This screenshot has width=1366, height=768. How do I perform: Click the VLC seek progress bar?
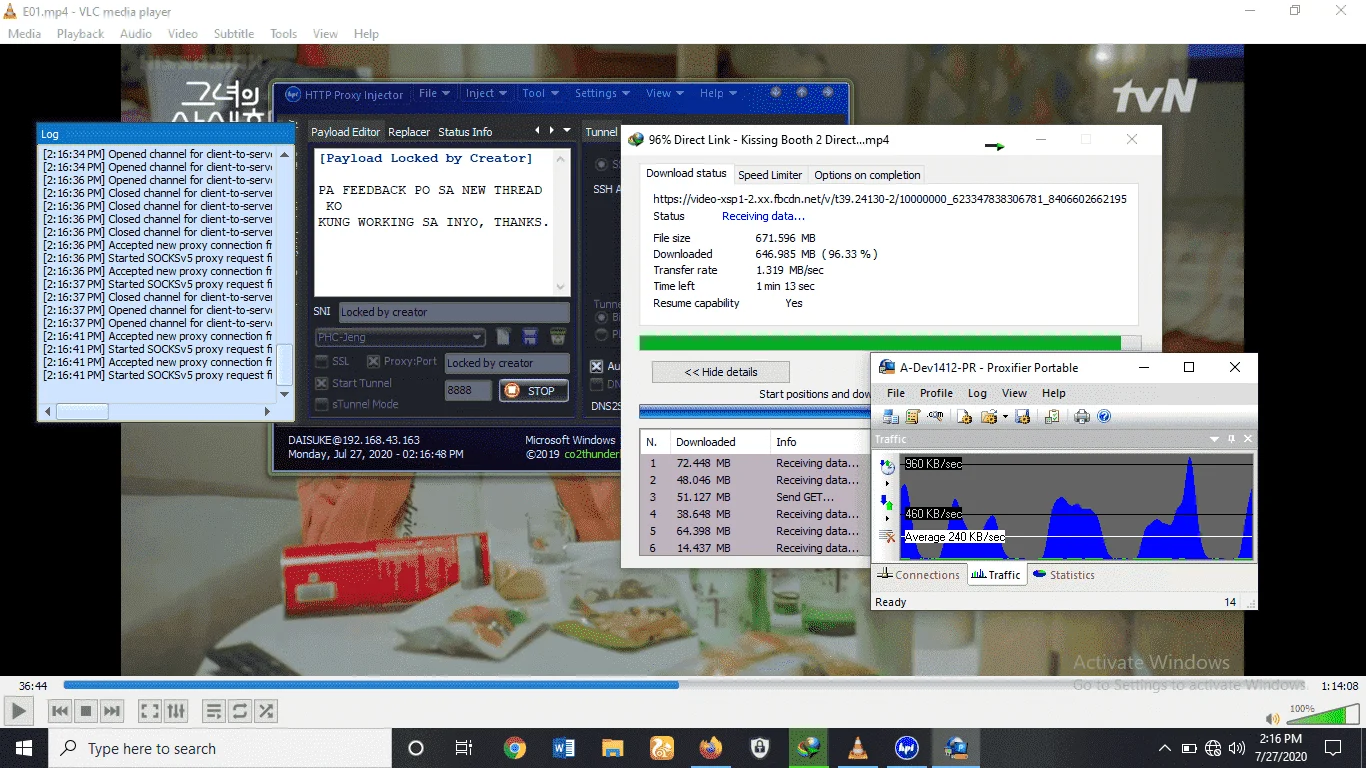point(683,685)
